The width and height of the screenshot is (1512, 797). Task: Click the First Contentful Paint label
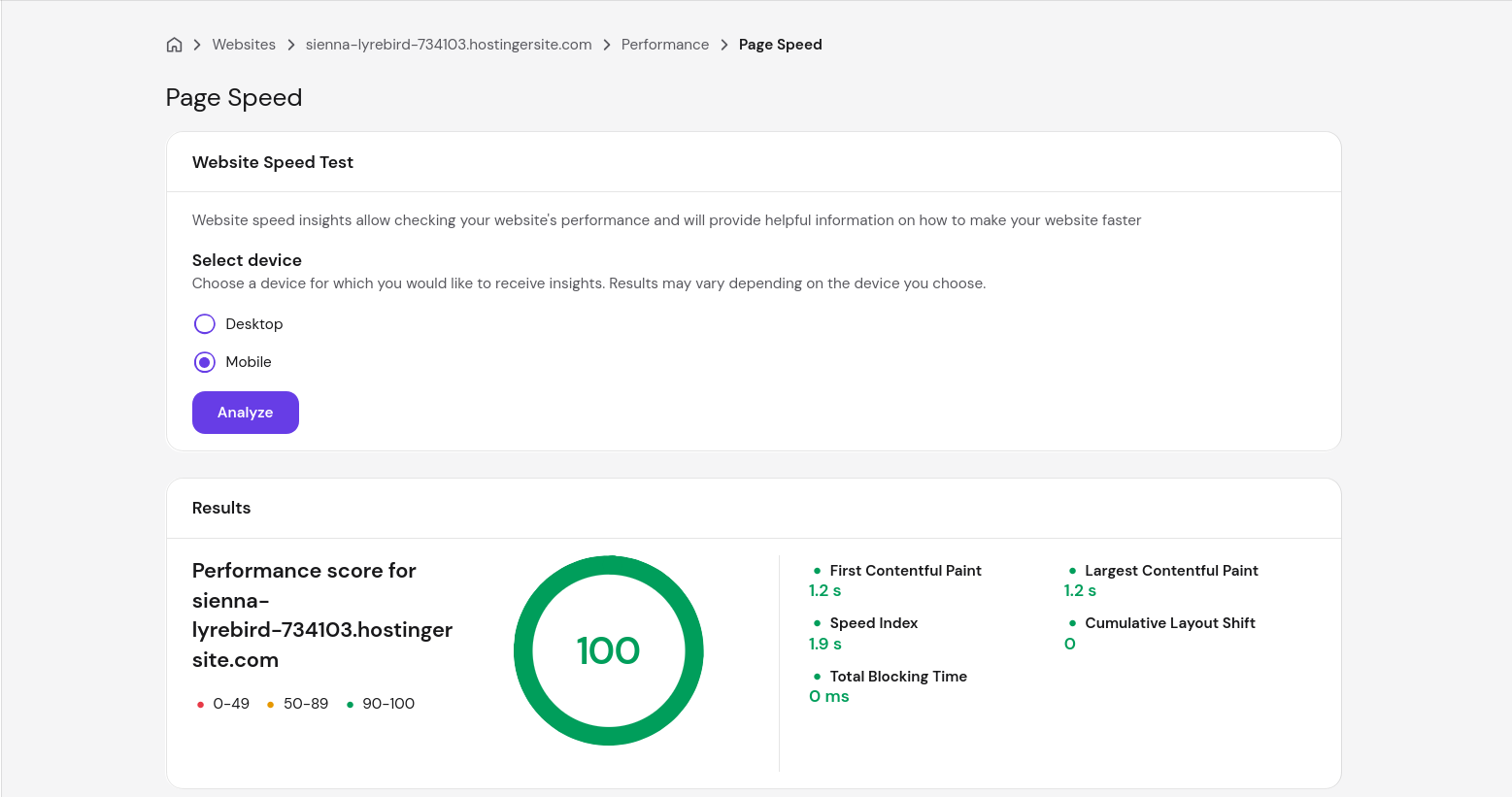[905, 571]
